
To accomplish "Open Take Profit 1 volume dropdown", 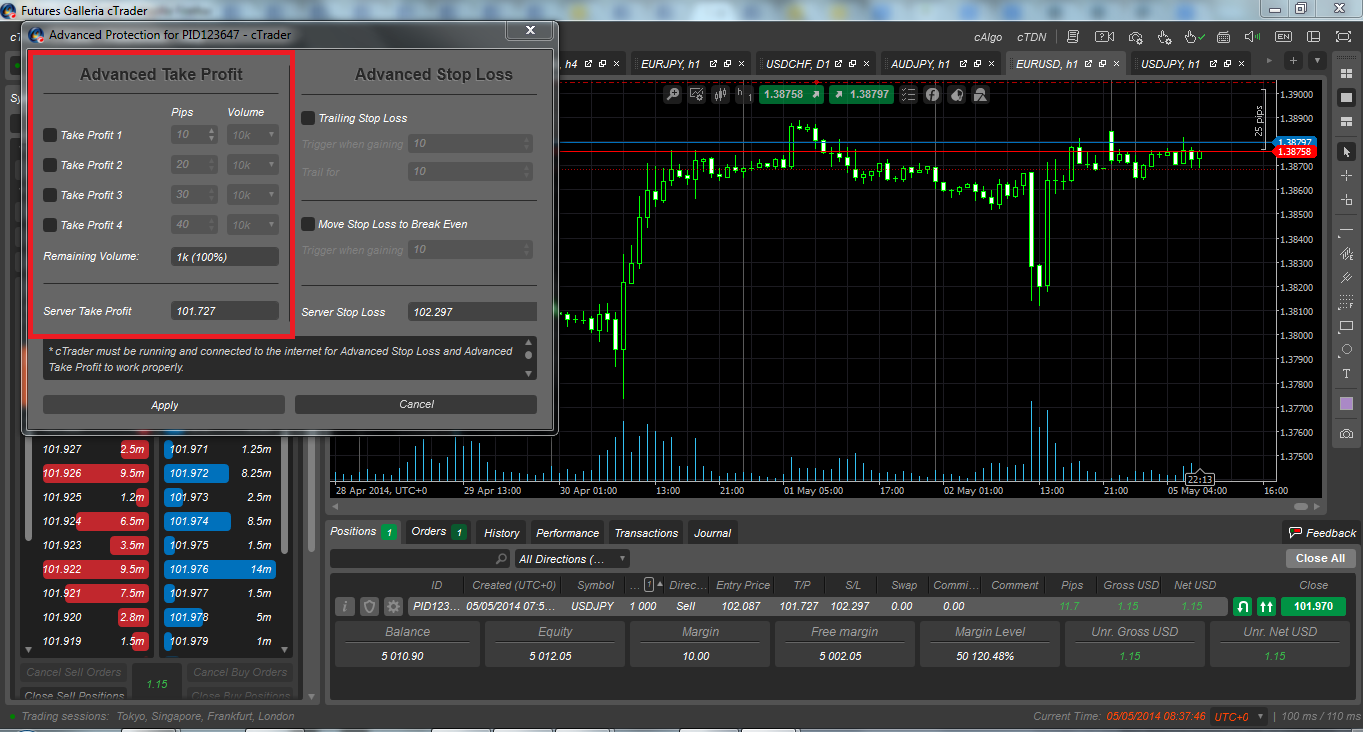I will pyautogui.click(x=253, y=135).
